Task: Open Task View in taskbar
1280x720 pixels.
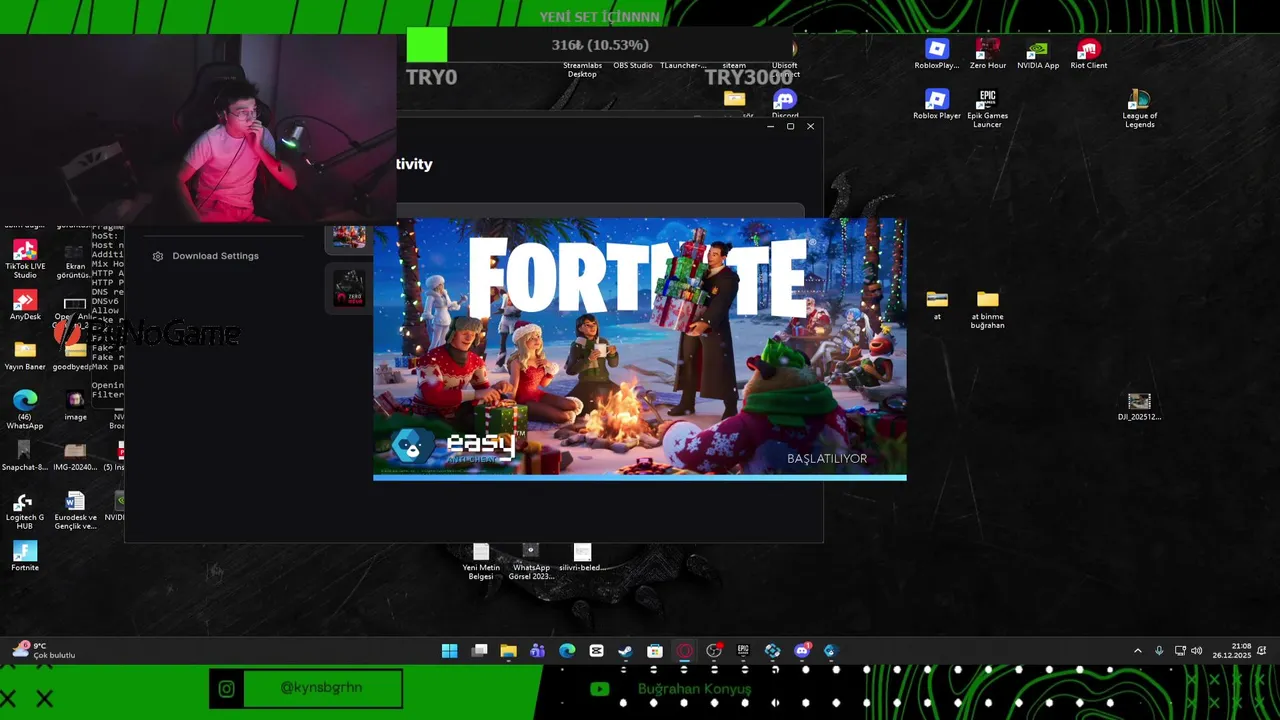Action: coord(479,651)
